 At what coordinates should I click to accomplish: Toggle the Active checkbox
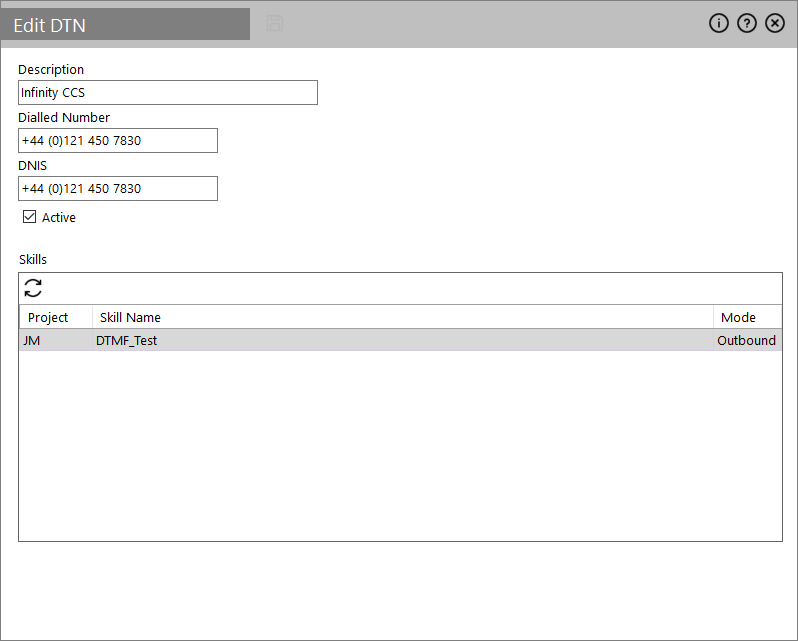(x=29, y=217)
